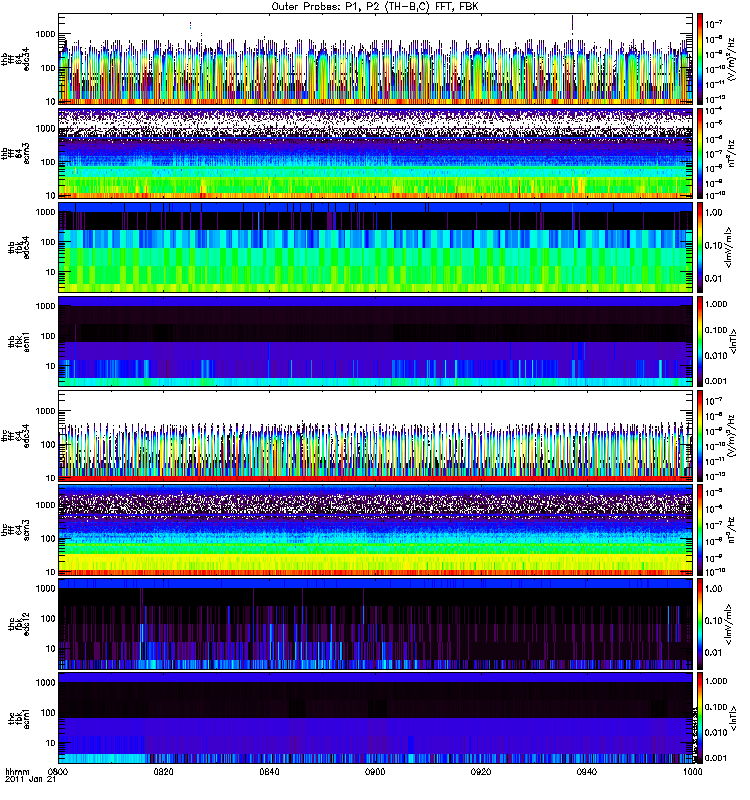Click the 'hhmm' time axis label
750x800 pixels.
(16, 772)
